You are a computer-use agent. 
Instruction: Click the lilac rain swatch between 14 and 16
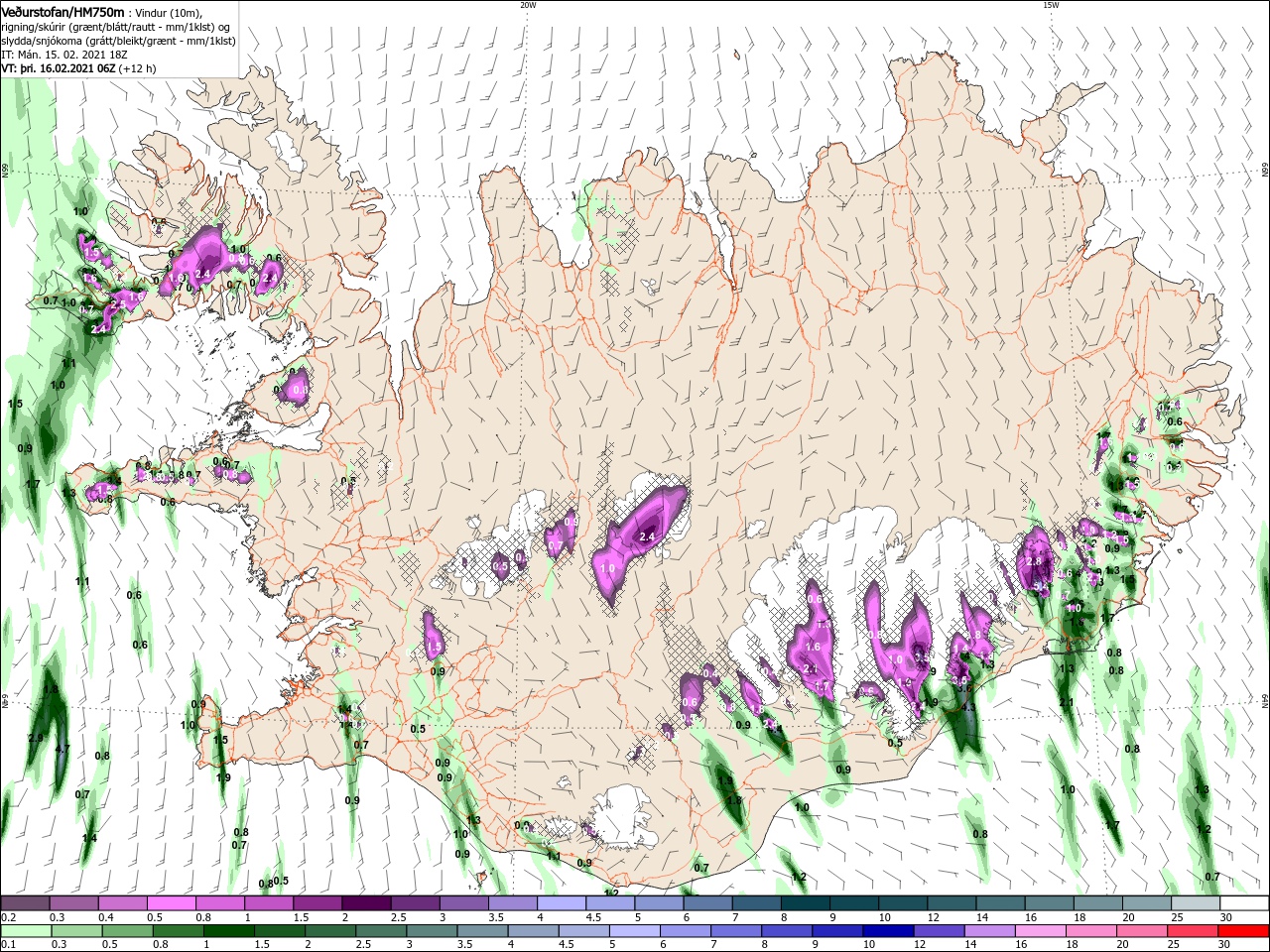click(x=990, y=931)
